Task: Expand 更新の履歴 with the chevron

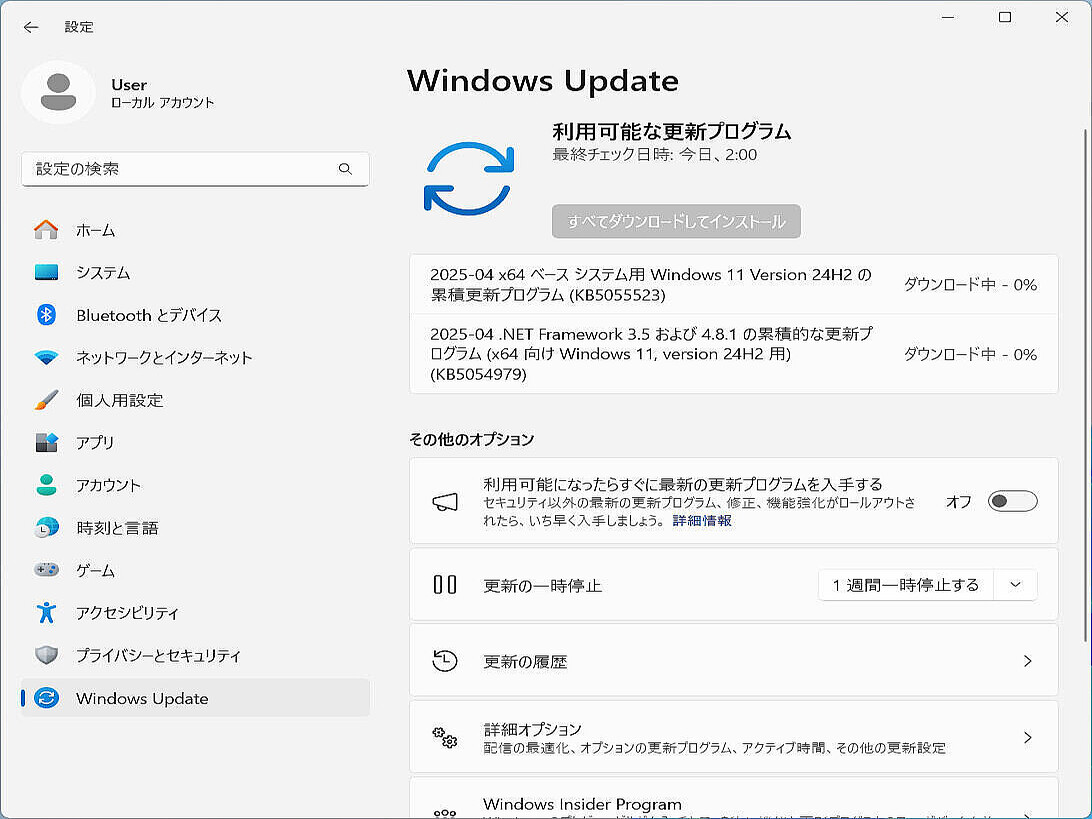Action: [1027, 661]
